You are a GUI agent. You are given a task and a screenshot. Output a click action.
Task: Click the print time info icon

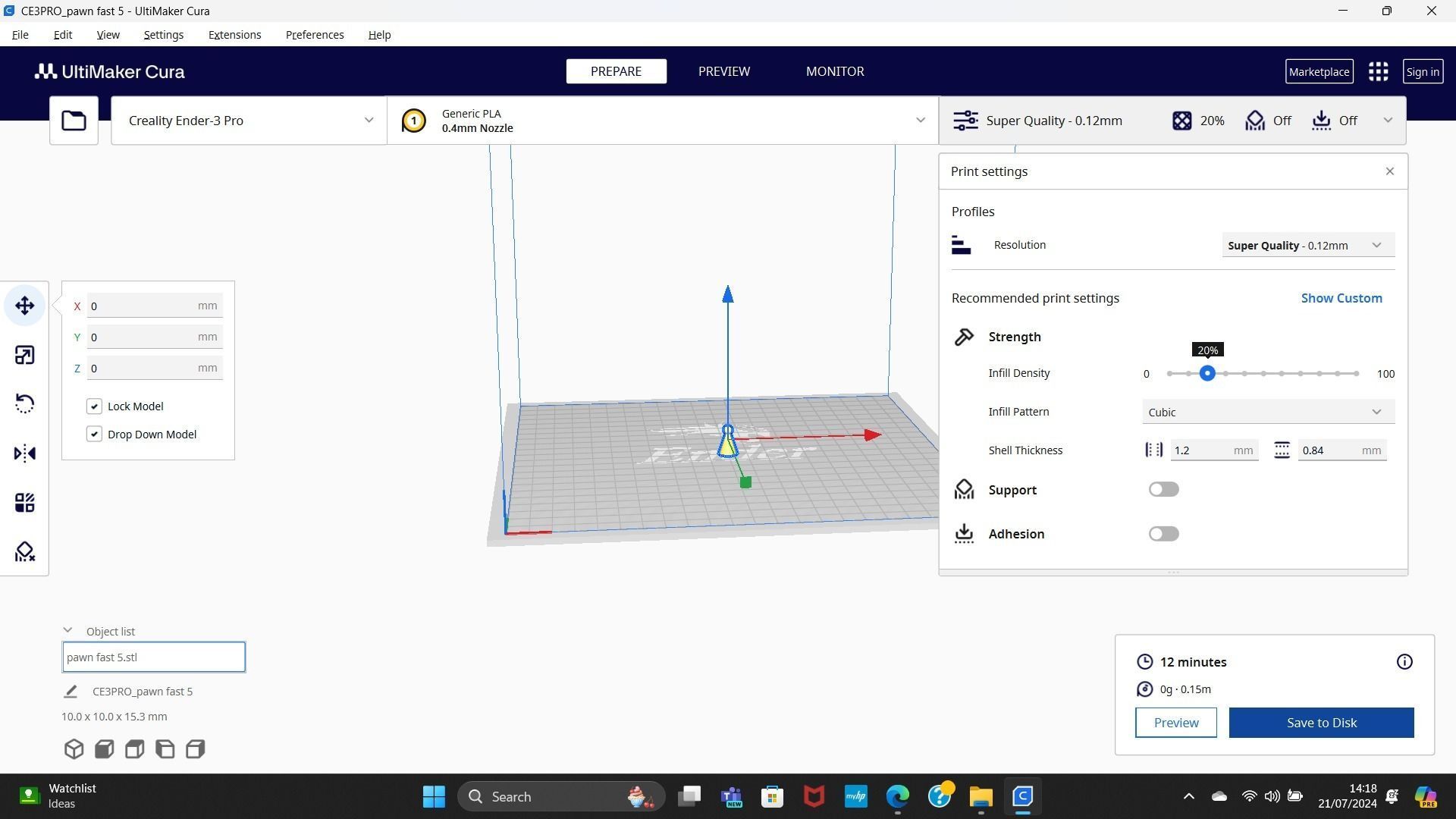coord(1404,662)
